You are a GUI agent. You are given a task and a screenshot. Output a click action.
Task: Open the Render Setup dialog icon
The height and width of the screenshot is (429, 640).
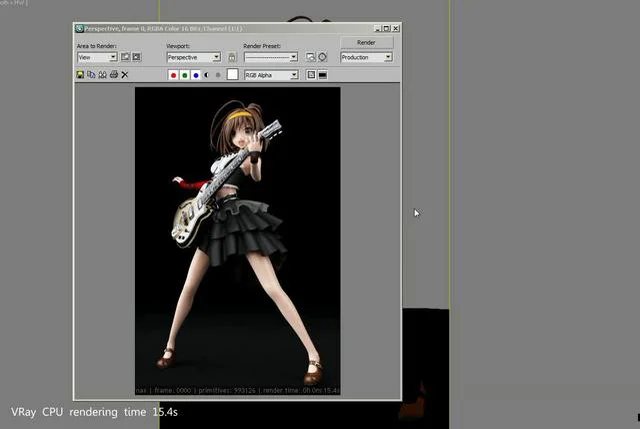[311, 57]
